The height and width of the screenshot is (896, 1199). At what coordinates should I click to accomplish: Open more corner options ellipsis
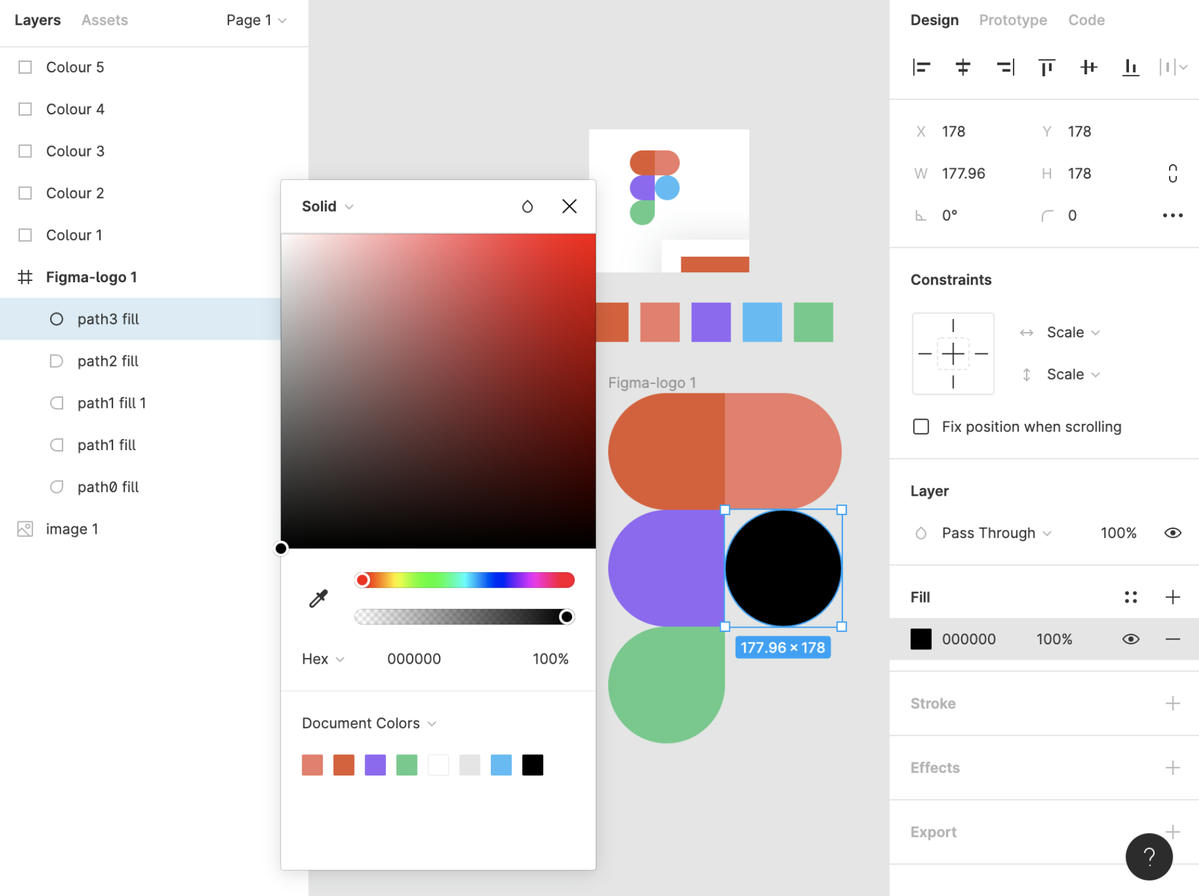(1172, 216)
